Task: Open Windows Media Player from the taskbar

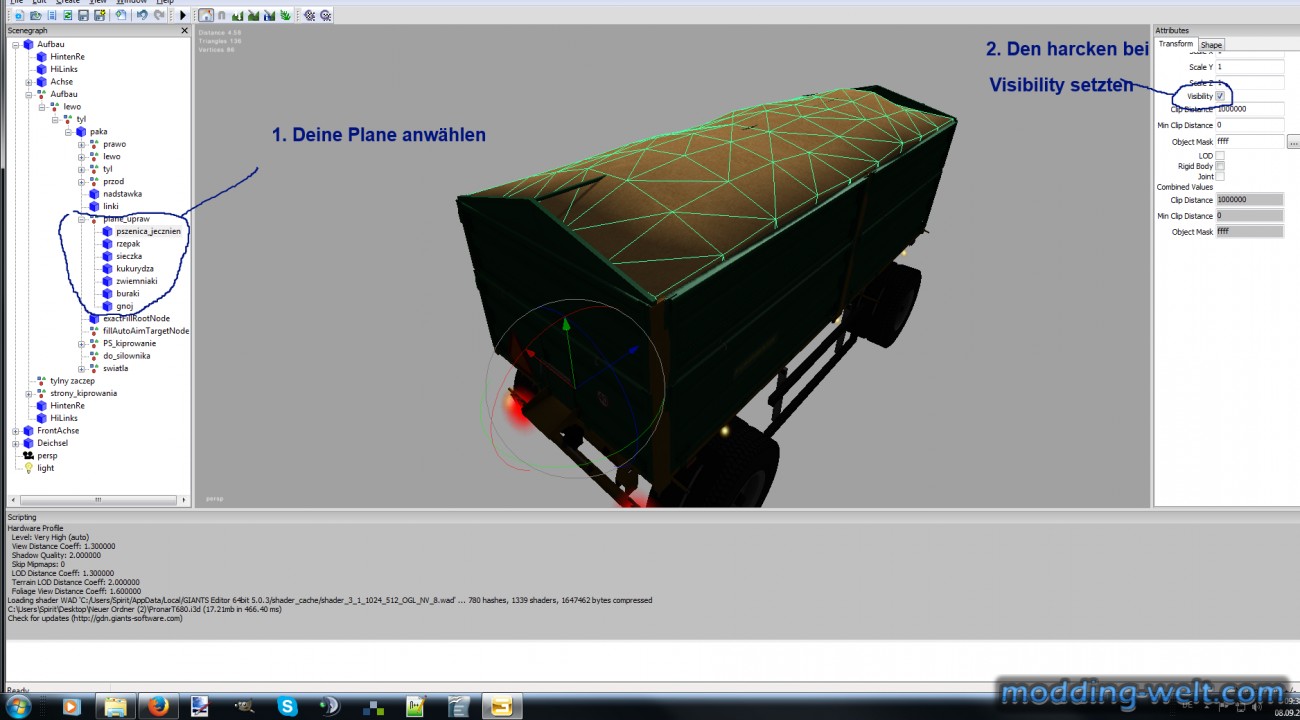Action: (71, 706)
